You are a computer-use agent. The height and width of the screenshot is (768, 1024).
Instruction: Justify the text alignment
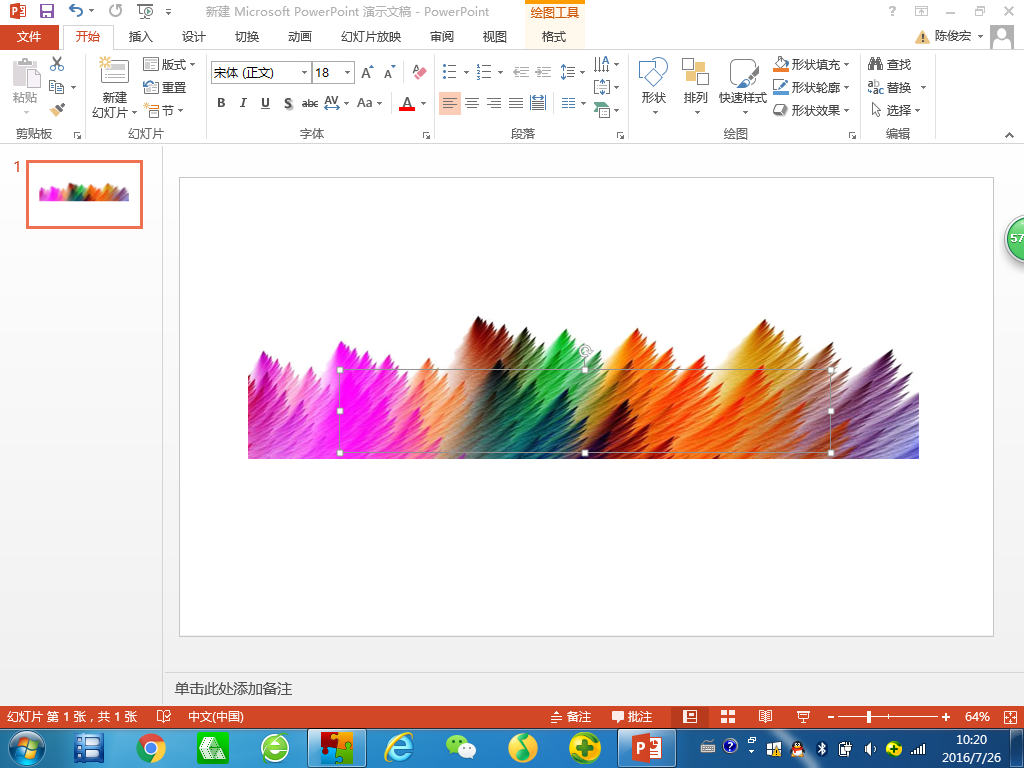[x=516, y=103]
